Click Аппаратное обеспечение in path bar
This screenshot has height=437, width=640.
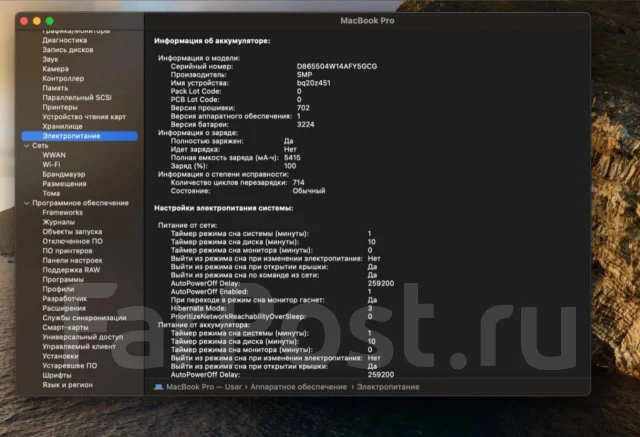tap(298, 387)
